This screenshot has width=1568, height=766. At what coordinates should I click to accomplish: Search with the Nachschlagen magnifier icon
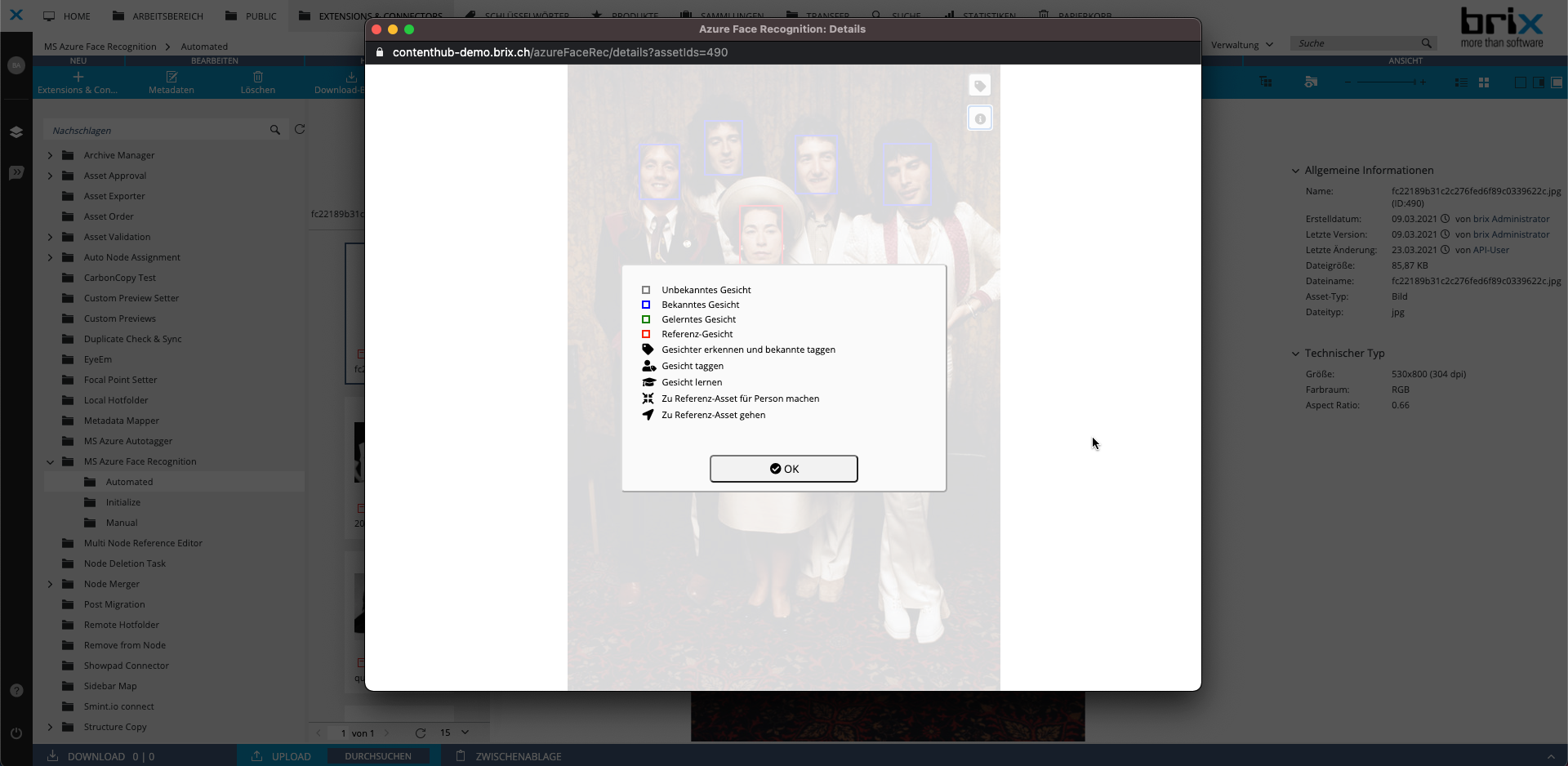(x=275, y=130)
